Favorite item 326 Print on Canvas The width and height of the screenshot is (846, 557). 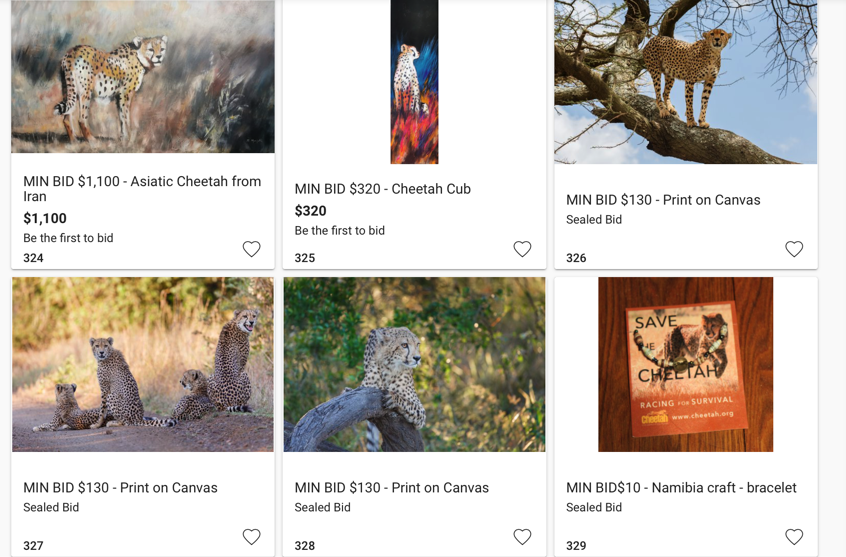(x=794, y=249)
